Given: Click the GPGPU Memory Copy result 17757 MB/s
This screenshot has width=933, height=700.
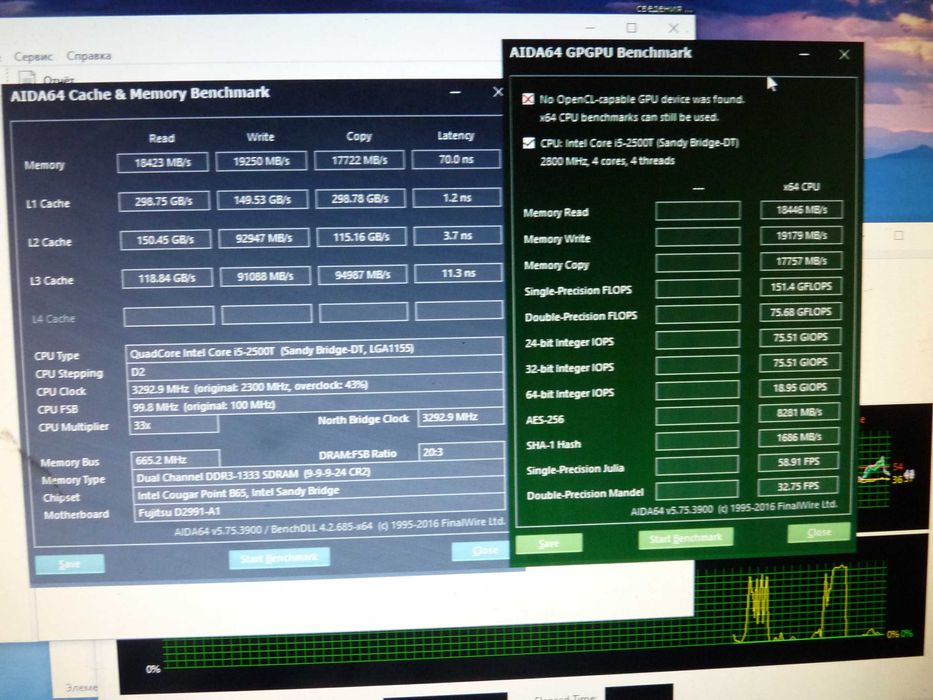Looking at the screenshot, I should tap(801, 261).
